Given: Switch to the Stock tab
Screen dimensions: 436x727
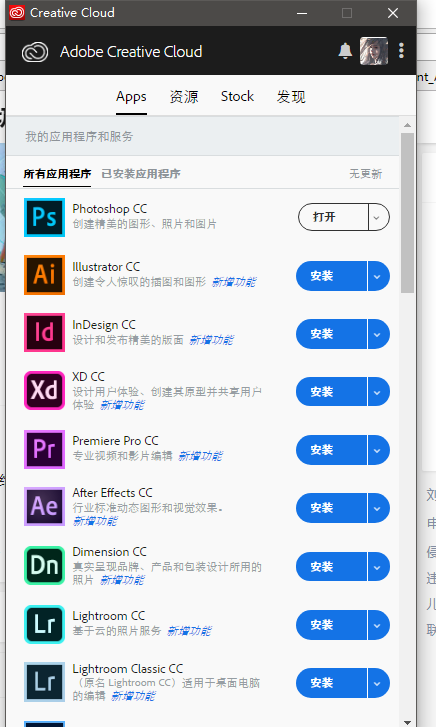Looking at the screenshot, I should [x=237, y=96].
